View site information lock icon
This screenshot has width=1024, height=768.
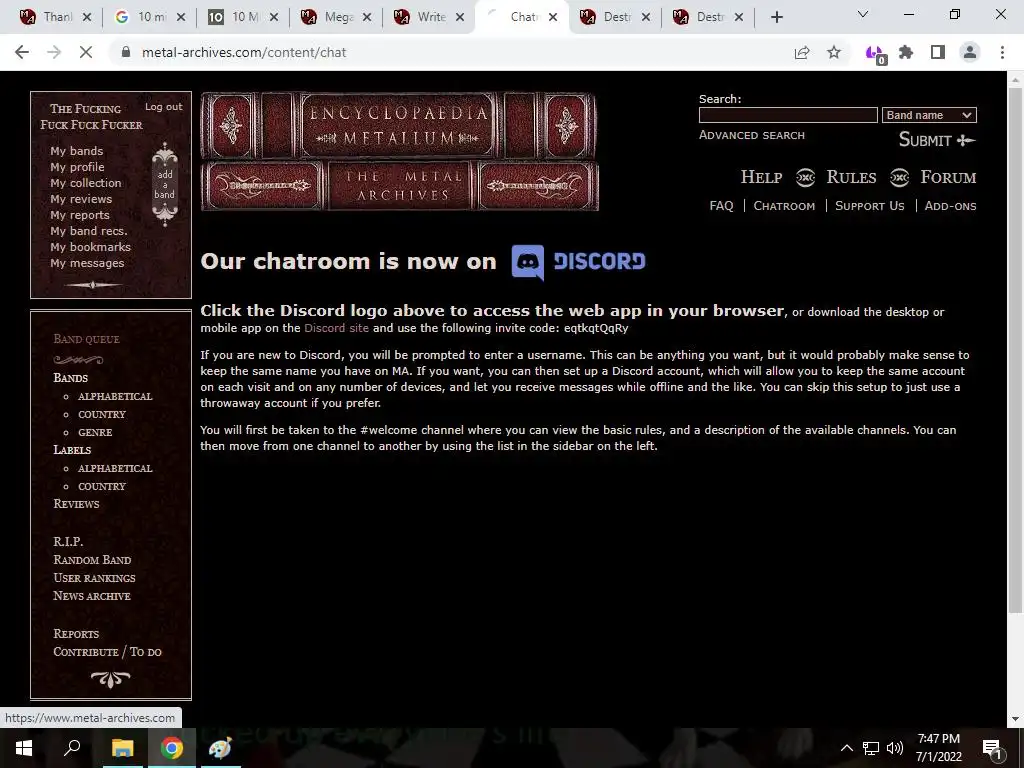click(x=126, y=52)
